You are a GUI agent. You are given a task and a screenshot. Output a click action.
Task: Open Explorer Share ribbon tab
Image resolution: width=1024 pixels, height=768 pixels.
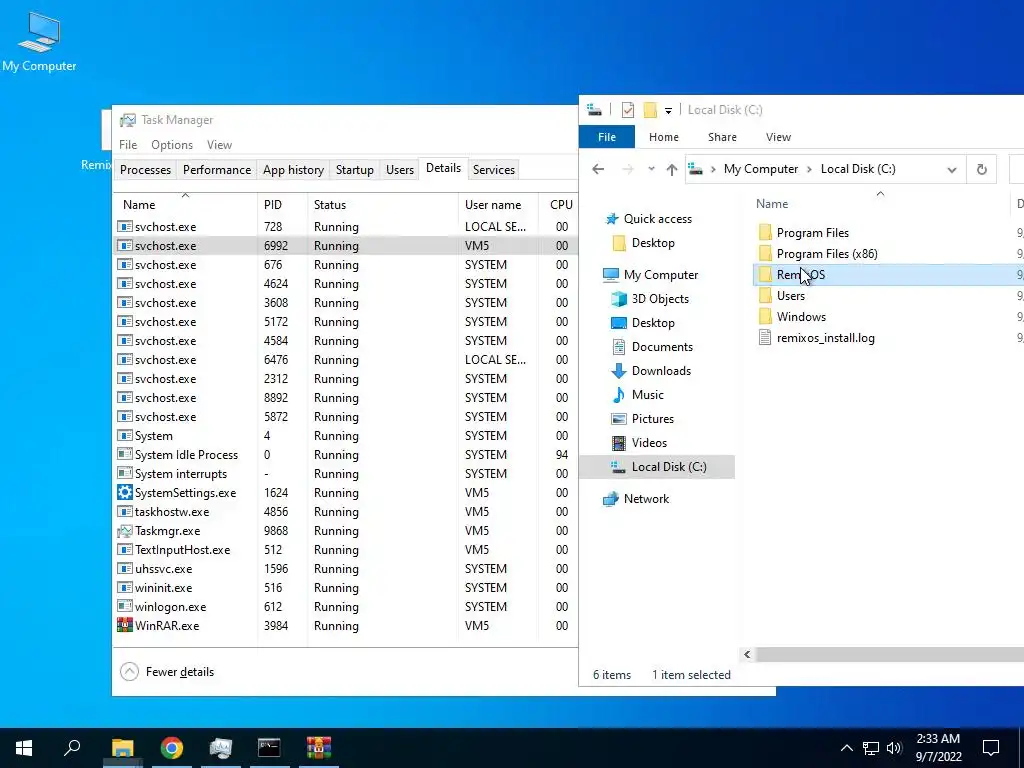[722, 136]
